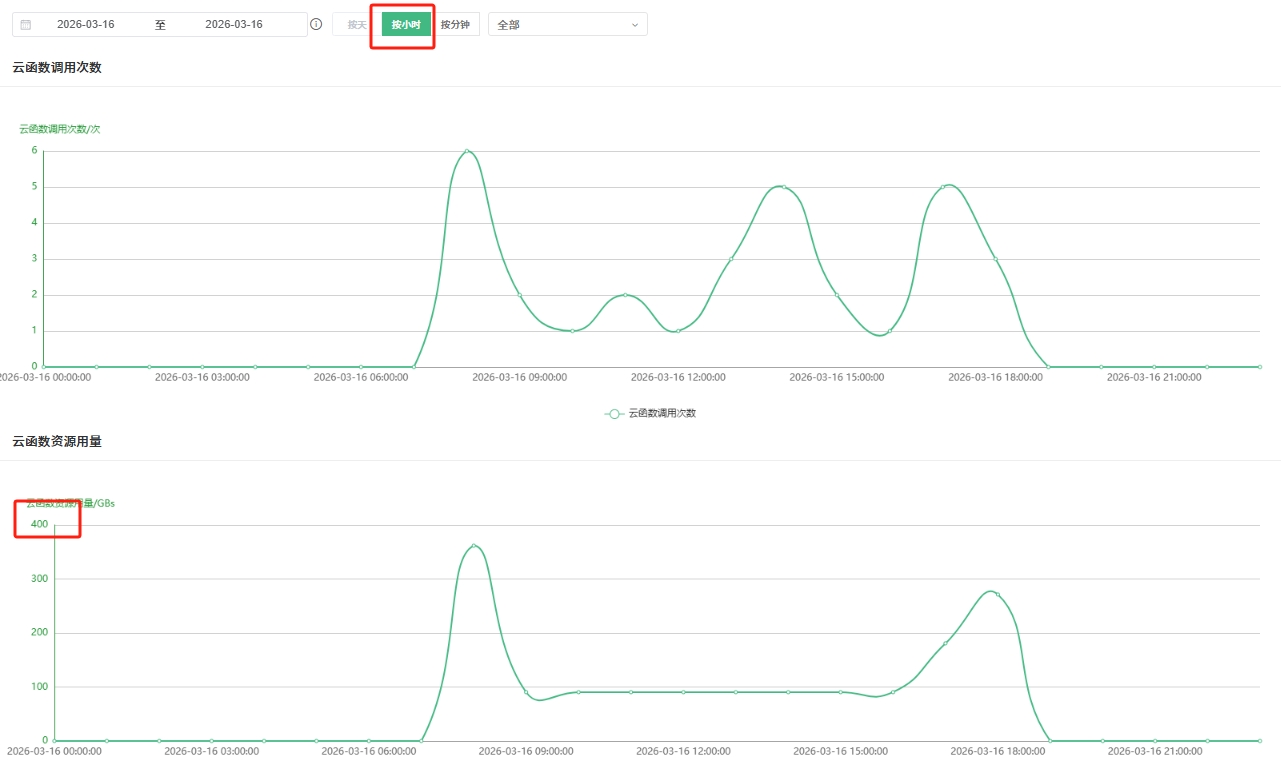Click the 云函数调用次数/次 y-axis title
This screenshot has height=777, width=1281.
point(60,129)
